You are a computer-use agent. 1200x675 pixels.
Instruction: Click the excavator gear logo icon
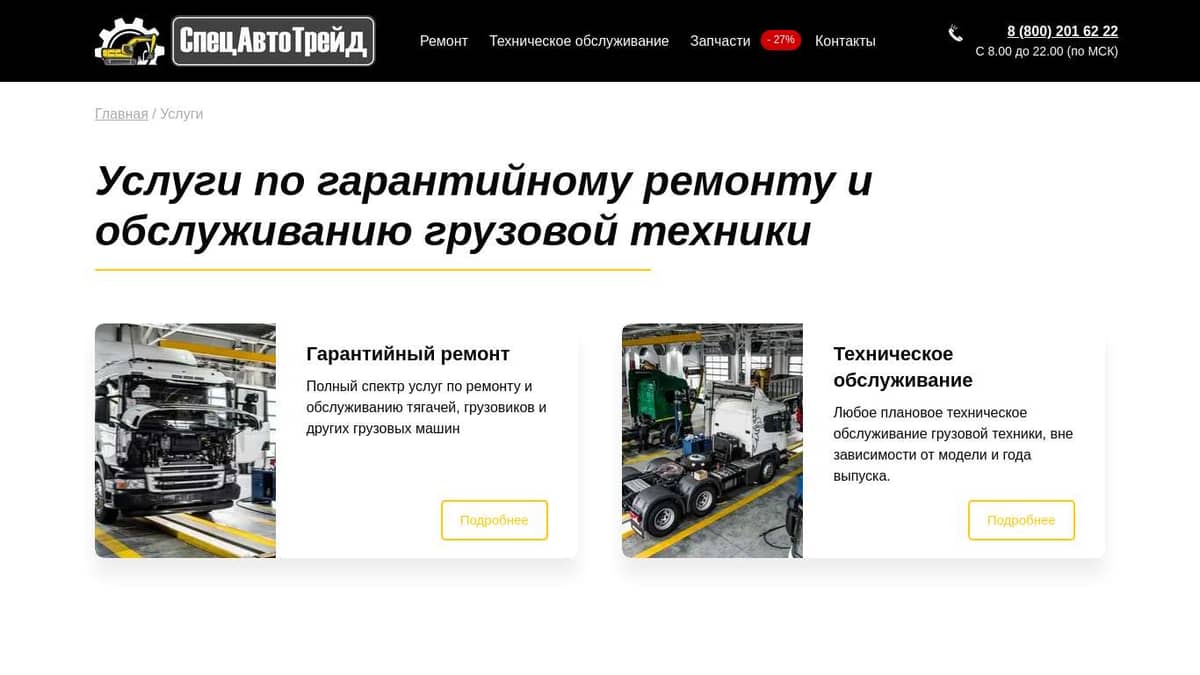[131, 40]
